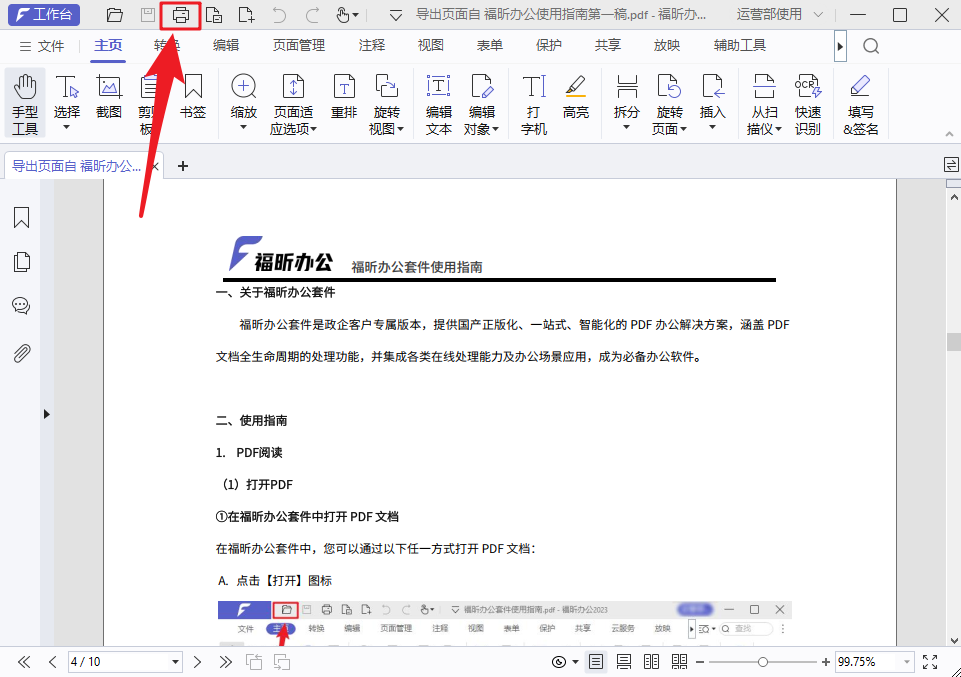Open the 文件 menu

tap(51, 45)
